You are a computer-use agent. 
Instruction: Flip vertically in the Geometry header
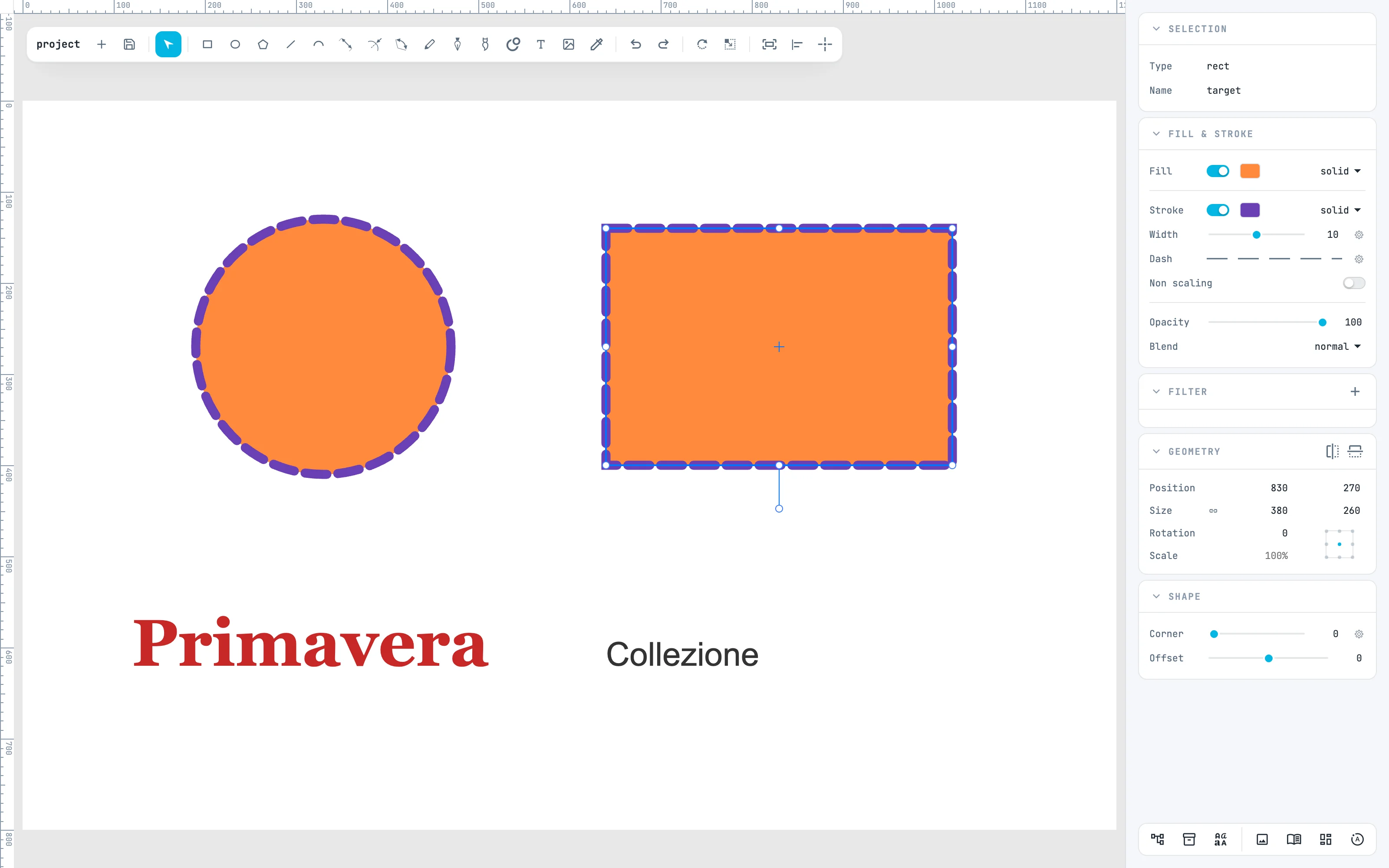tap(1355, 451)
